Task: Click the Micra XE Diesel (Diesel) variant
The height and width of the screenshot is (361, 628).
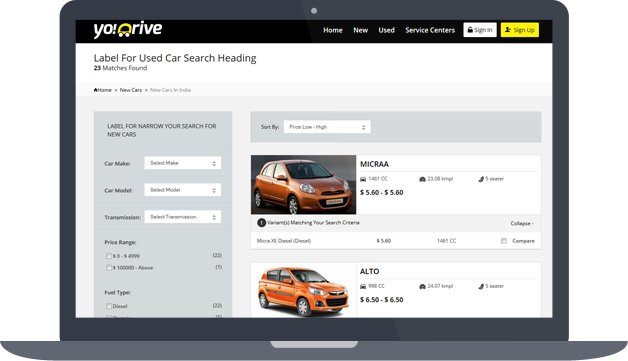Action: (284, 241)
